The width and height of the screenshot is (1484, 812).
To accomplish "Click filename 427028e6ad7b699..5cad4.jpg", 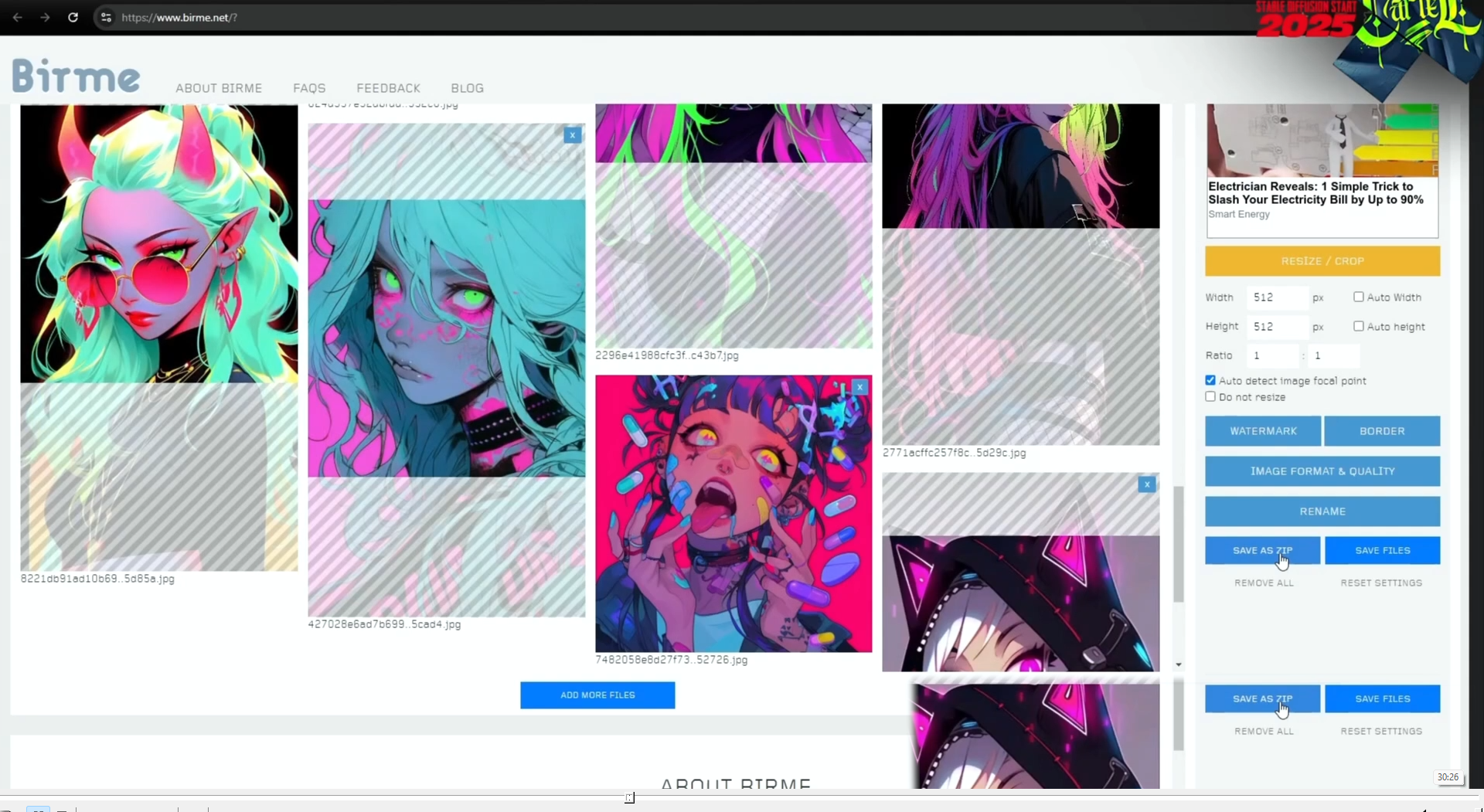I will point(384,624).
